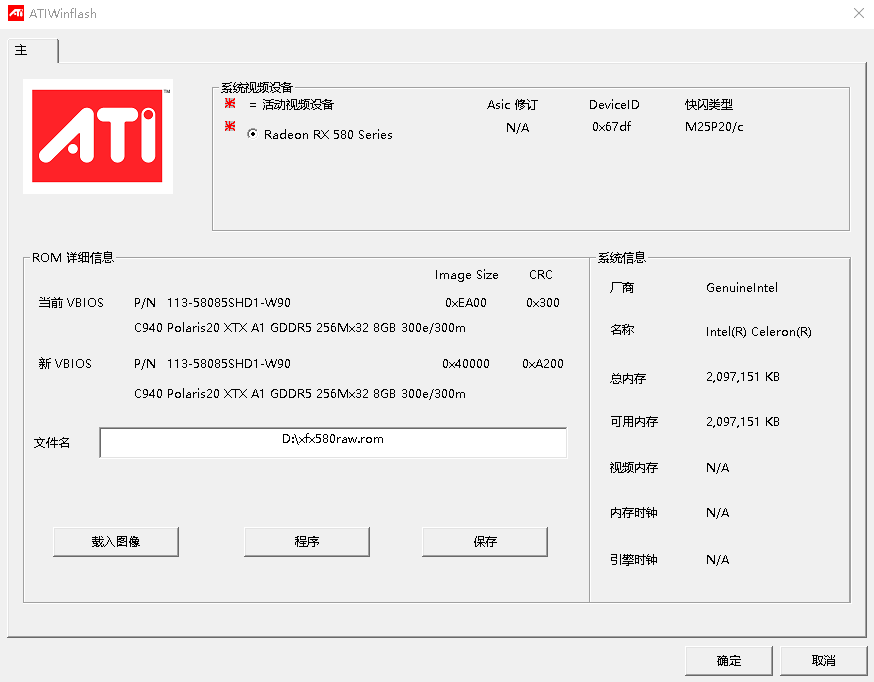The height and width of the screenshot is (682, 874).
Task: Click the Asic 修订 N/A value
Action: point(518,128)
